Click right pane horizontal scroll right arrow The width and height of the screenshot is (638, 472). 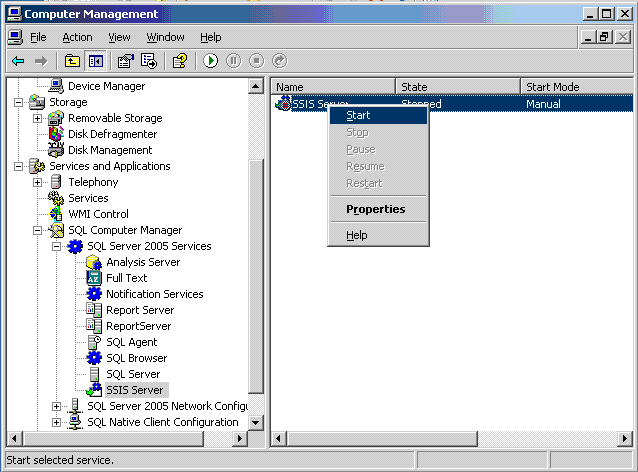pos(625,439)
